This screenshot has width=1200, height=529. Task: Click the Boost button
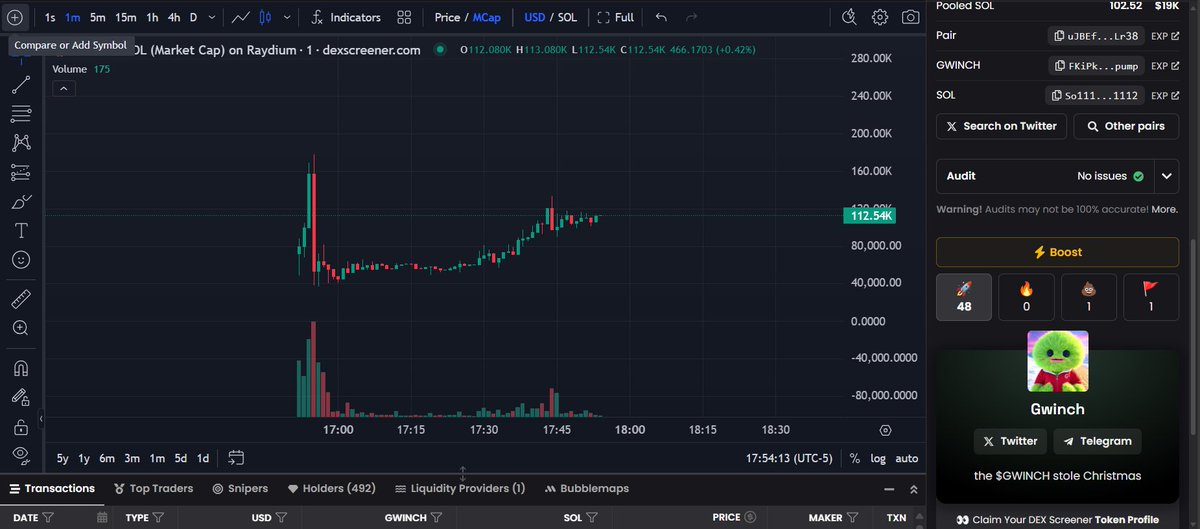point(1057,252)
